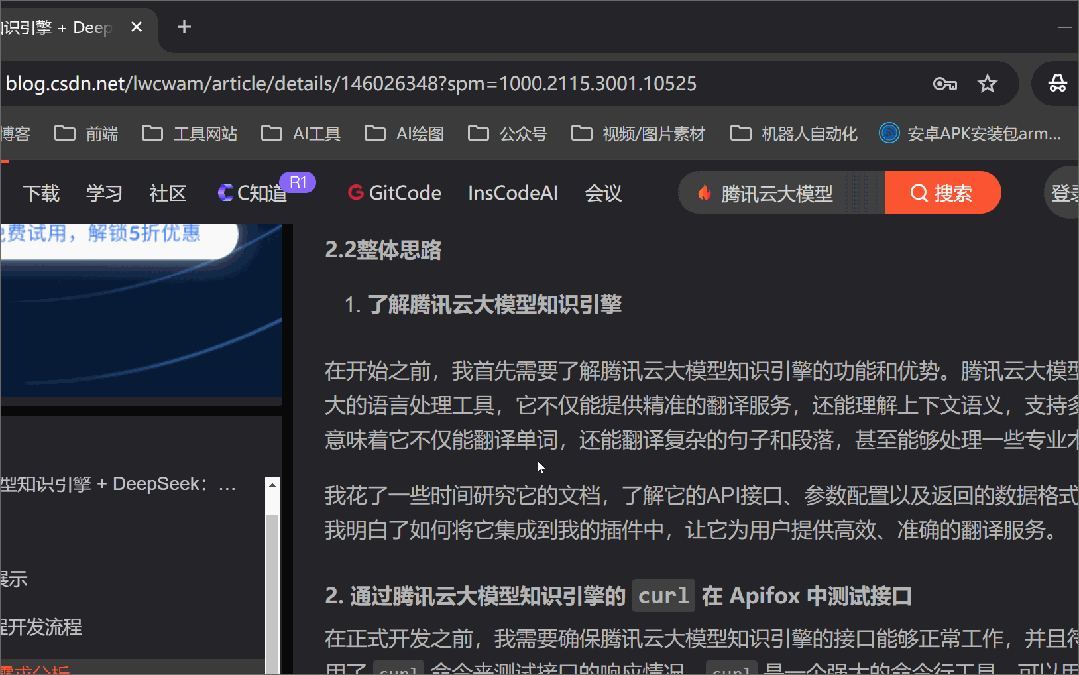The height and width of the screenshot is (675, 1079).
Task: Focus the 腾讯云大模型 search field
Action: point(781,193)
